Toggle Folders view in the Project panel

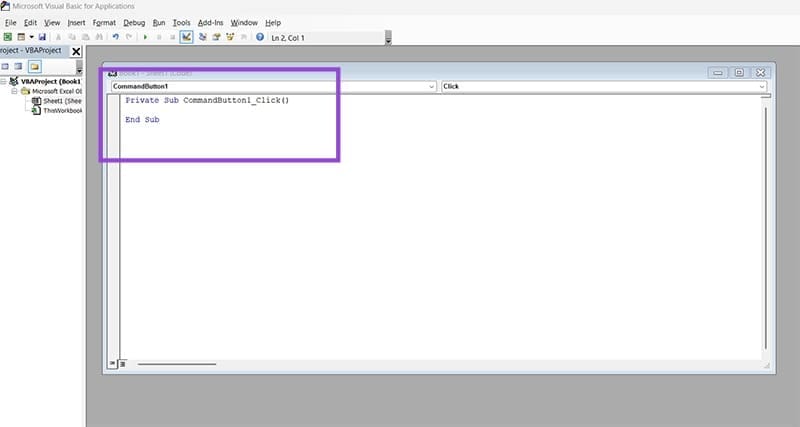tap(34, 66)
